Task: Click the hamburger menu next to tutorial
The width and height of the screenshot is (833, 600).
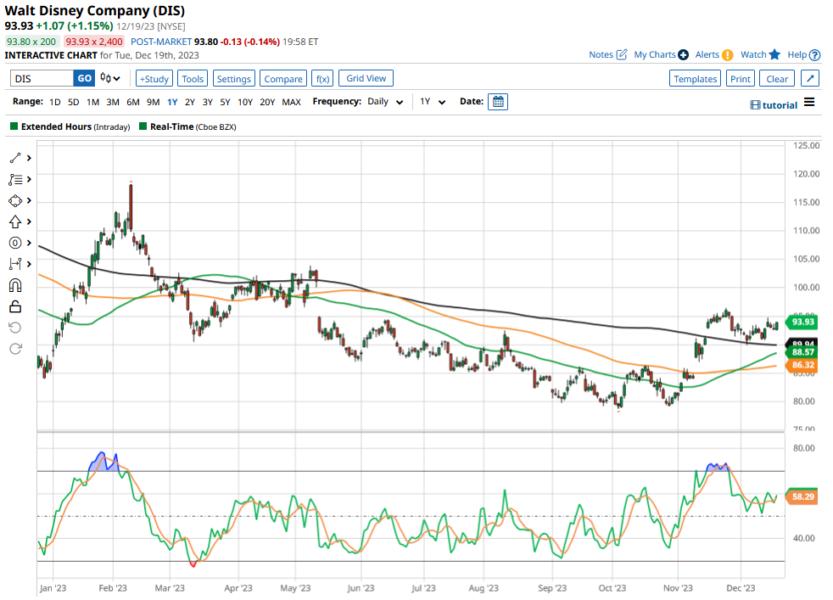Action: [x=809, y=103]
